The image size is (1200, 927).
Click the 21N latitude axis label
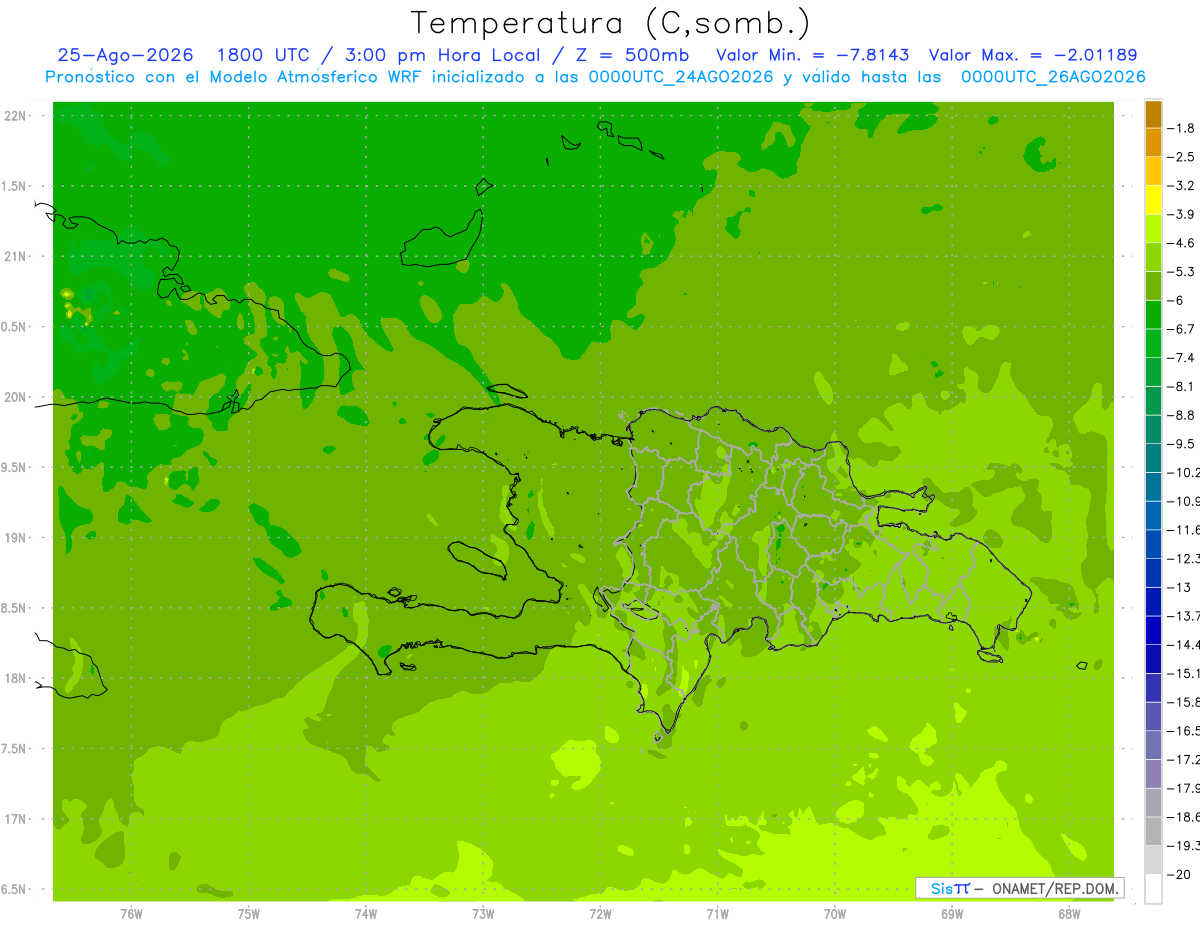[17, 257]
